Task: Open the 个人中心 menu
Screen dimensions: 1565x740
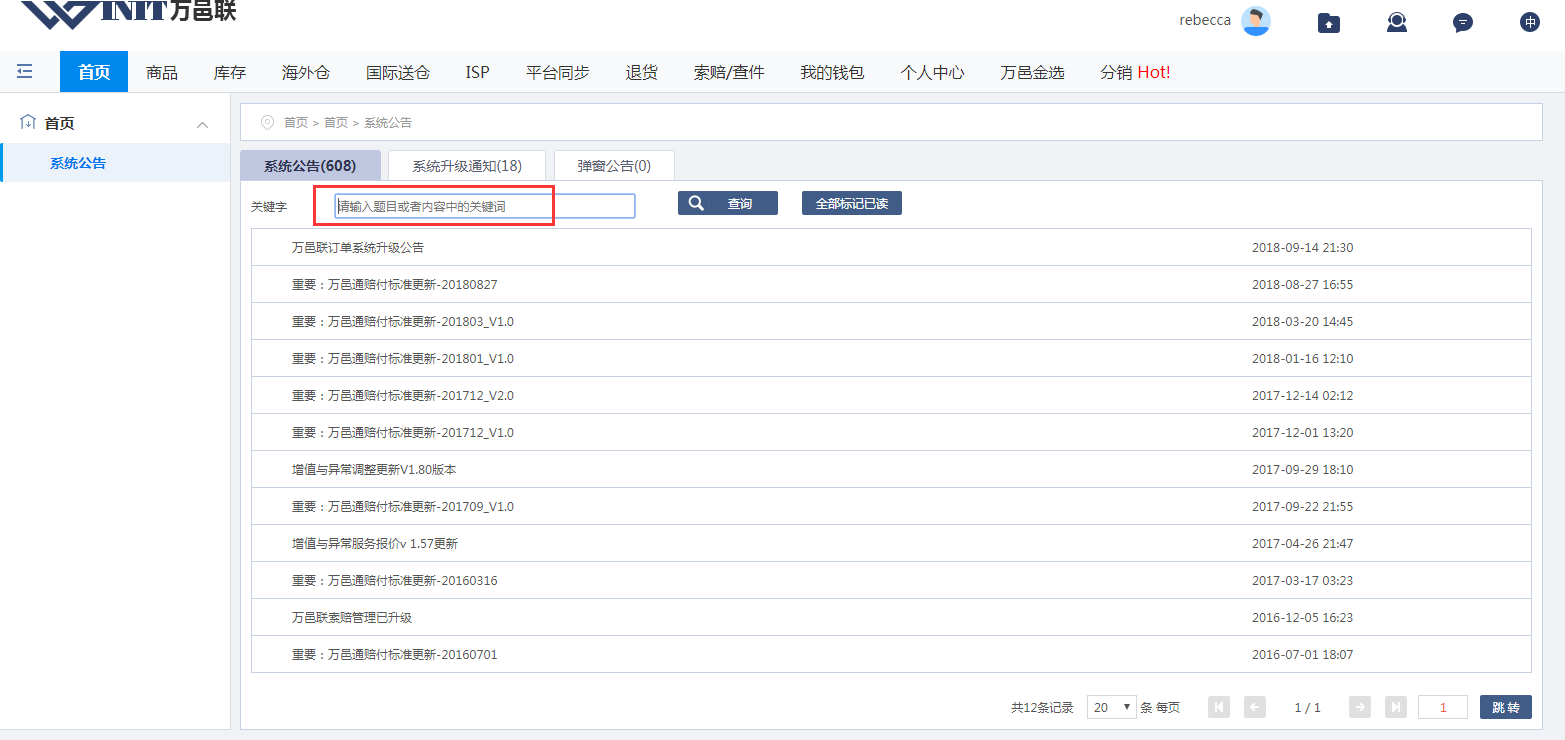Action: click(x=932, y=72)
